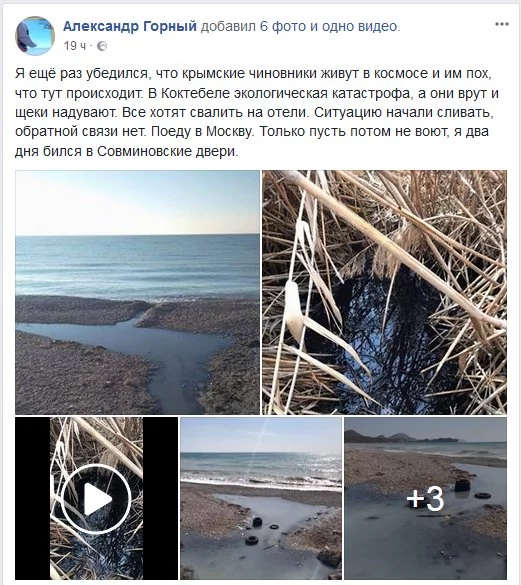Open the sea stream beach photo
This screenshot has height=585, width=521.
click(x=137, y=292)
